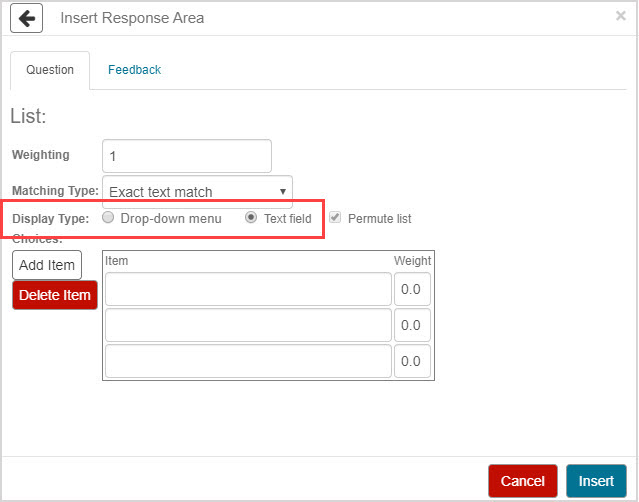Click the second Item text box
Screen dimensions: 639x502
click(248, 326)
